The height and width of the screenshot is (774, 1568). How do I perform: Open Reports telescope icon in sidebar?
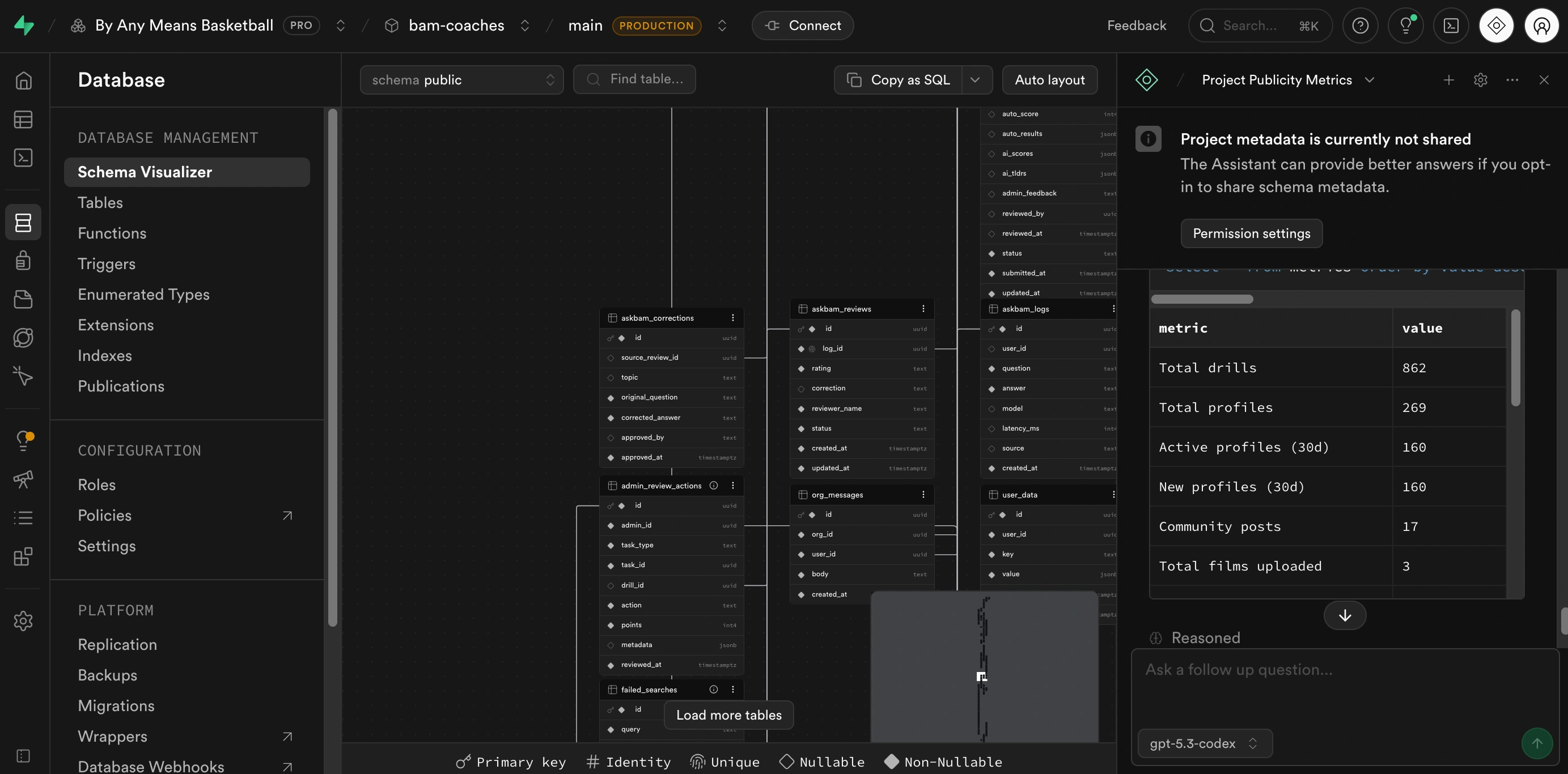[23, 479]
